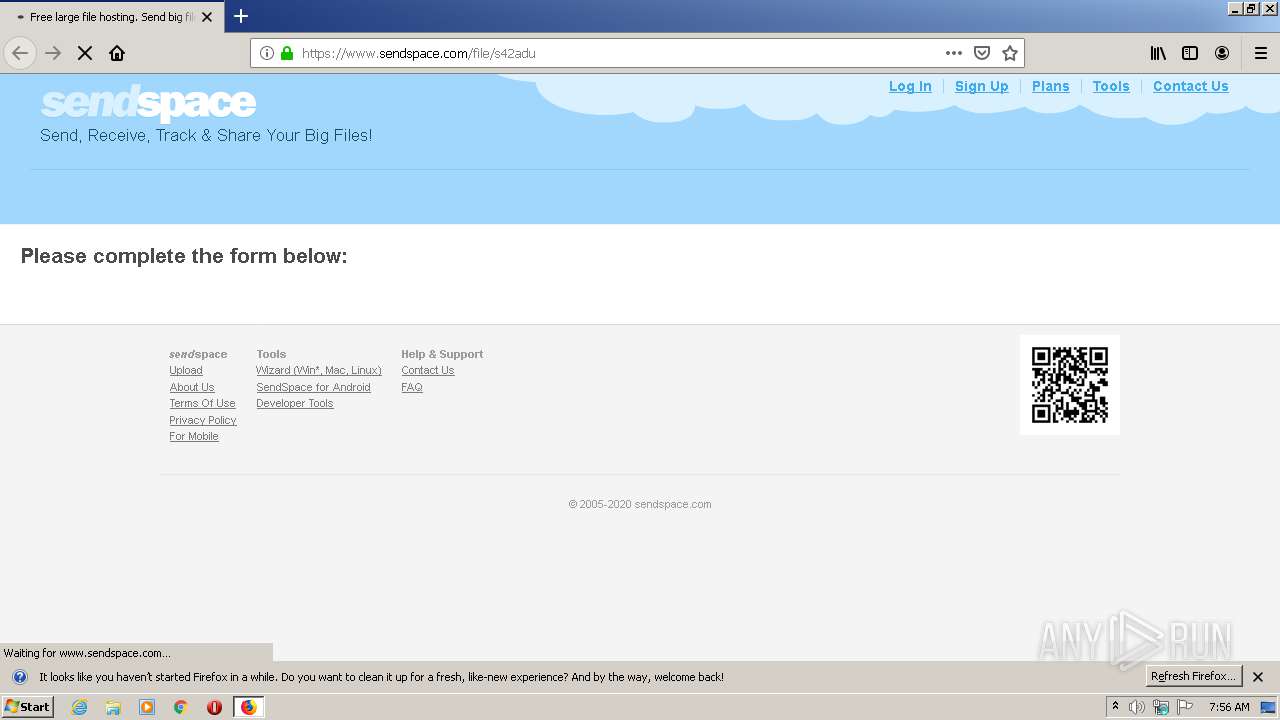The height and width of the screenshot is (720, 1280).
Task: Click the Show desktop button
Action: [1268, 707]
